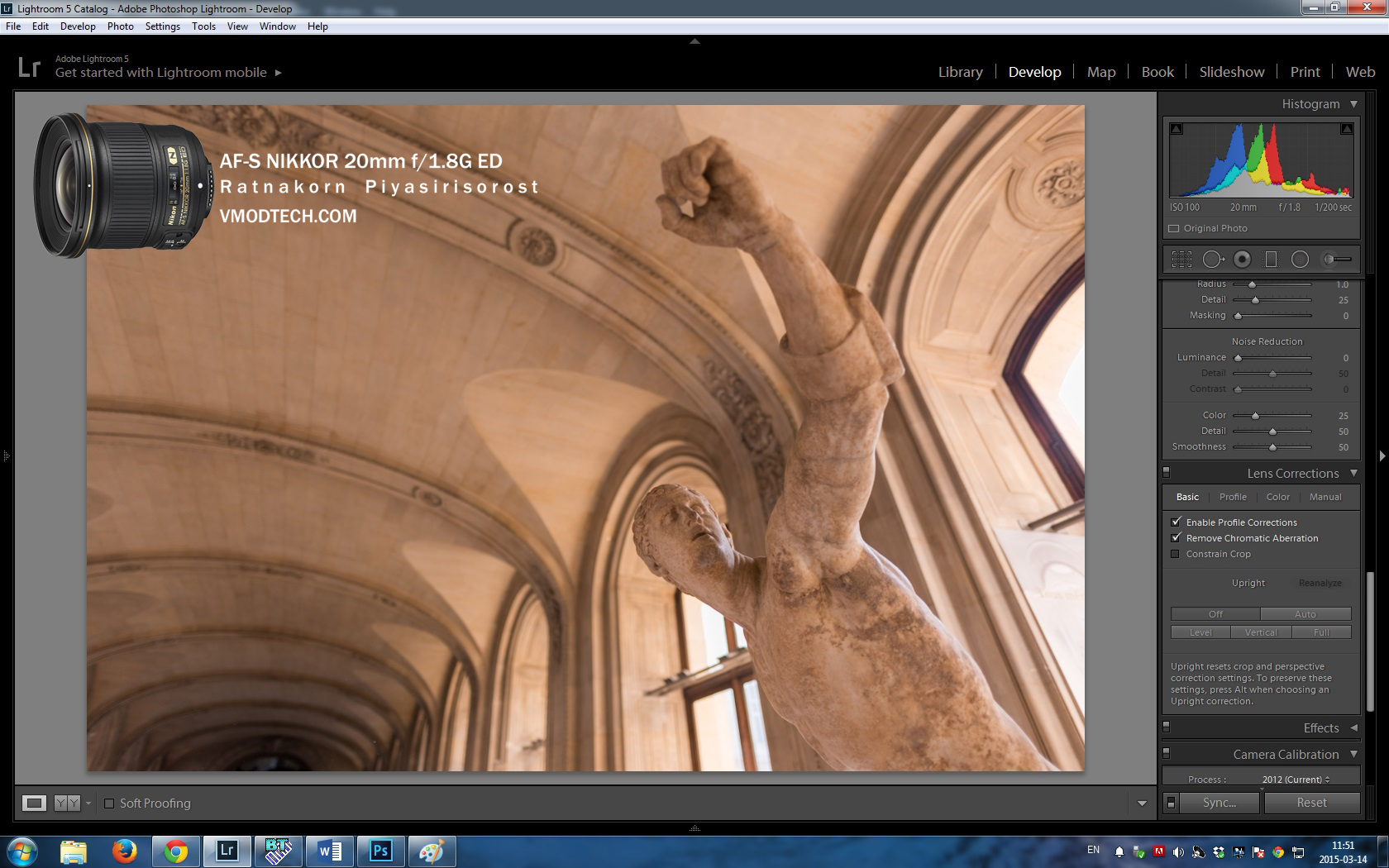This screenshot has height=868, width=1389.
Task: Open the Settings menu
Action: [162, 26]
